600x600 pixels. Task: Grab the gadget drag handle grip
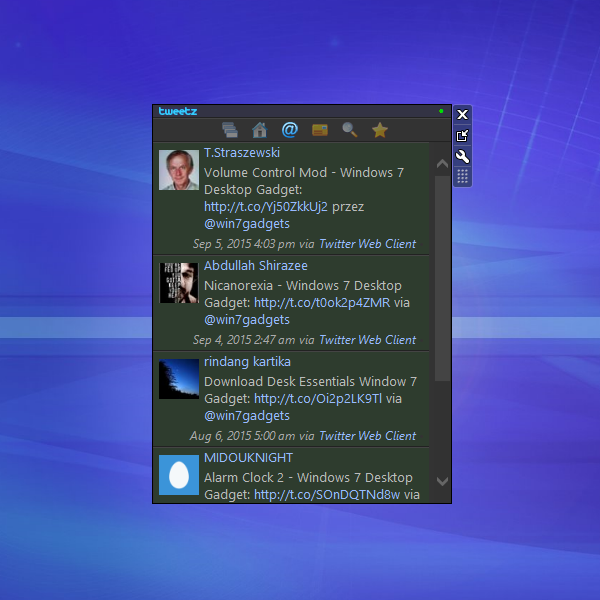click(462, 177)
